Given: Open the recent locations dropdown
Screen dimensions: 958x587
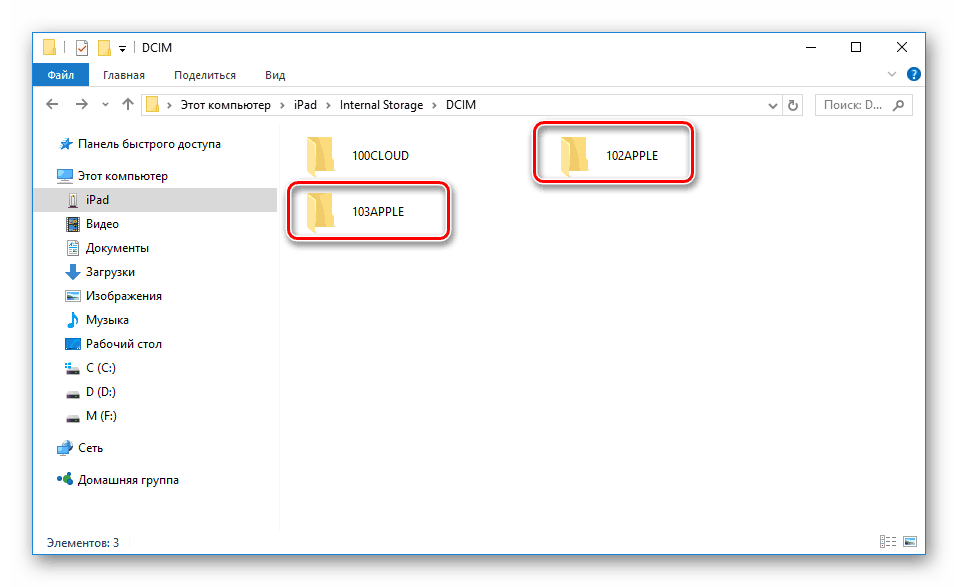Looking at the screenshot, I should [105, 105].
